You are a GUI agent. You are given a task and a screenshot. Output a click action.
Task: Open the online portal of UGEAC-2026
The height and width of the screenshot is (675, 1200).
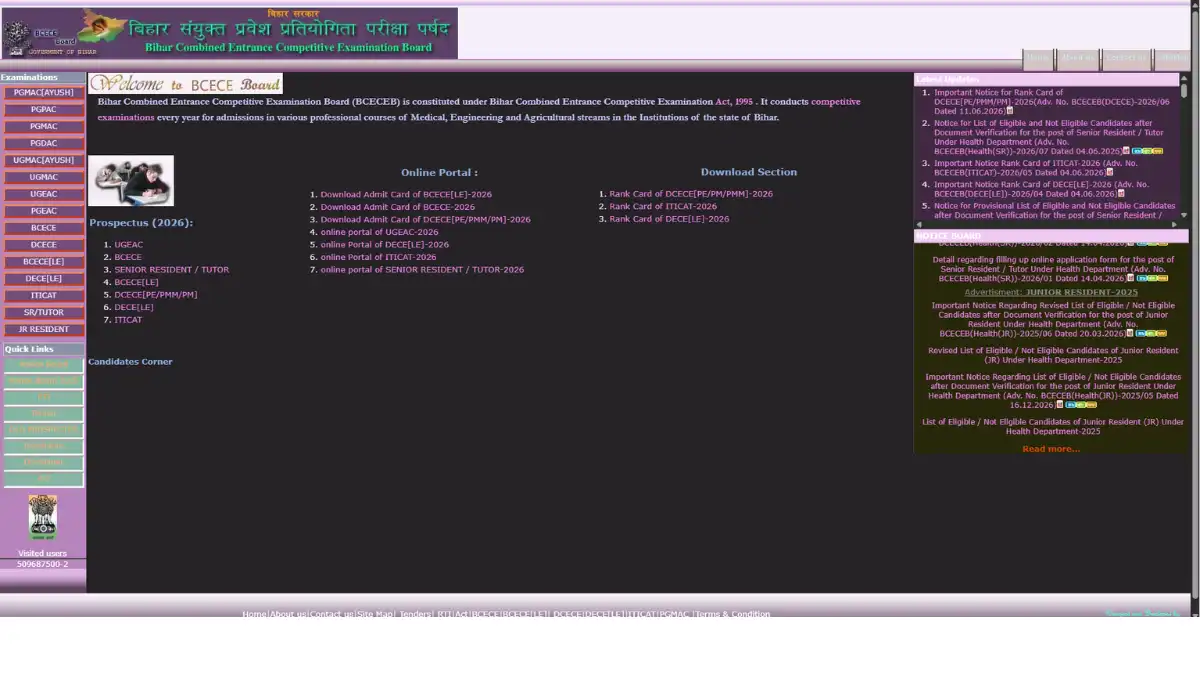pos(380,232)
